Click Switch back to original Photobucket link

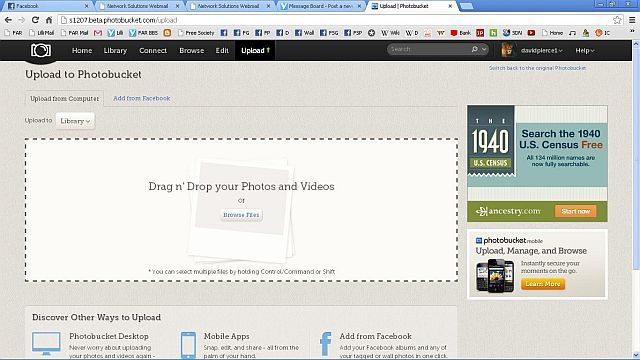coord(538,68)
